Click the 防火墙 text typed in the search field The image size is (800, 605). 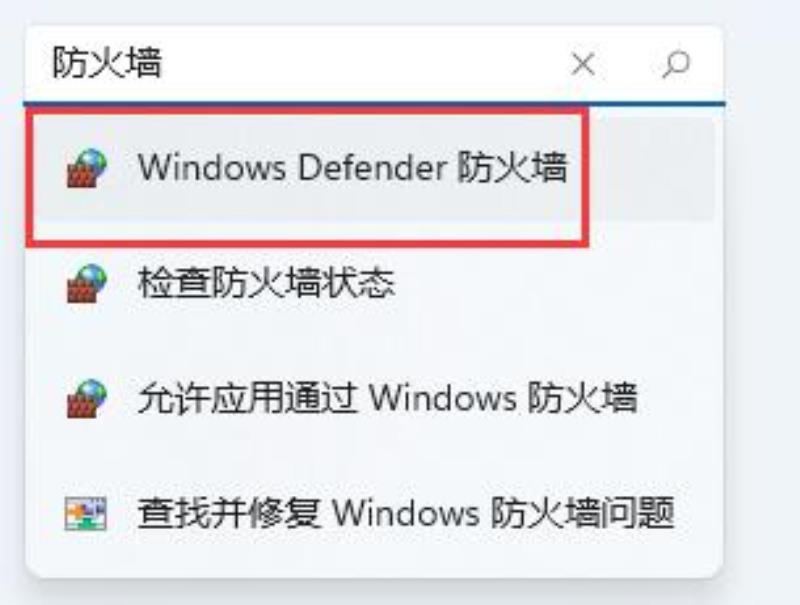point(107,63)
